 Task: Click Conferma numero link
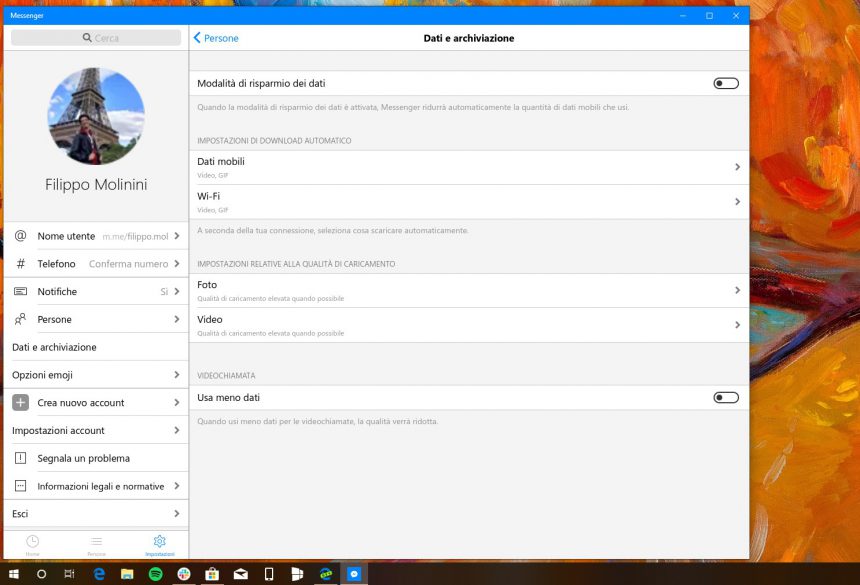128,264
